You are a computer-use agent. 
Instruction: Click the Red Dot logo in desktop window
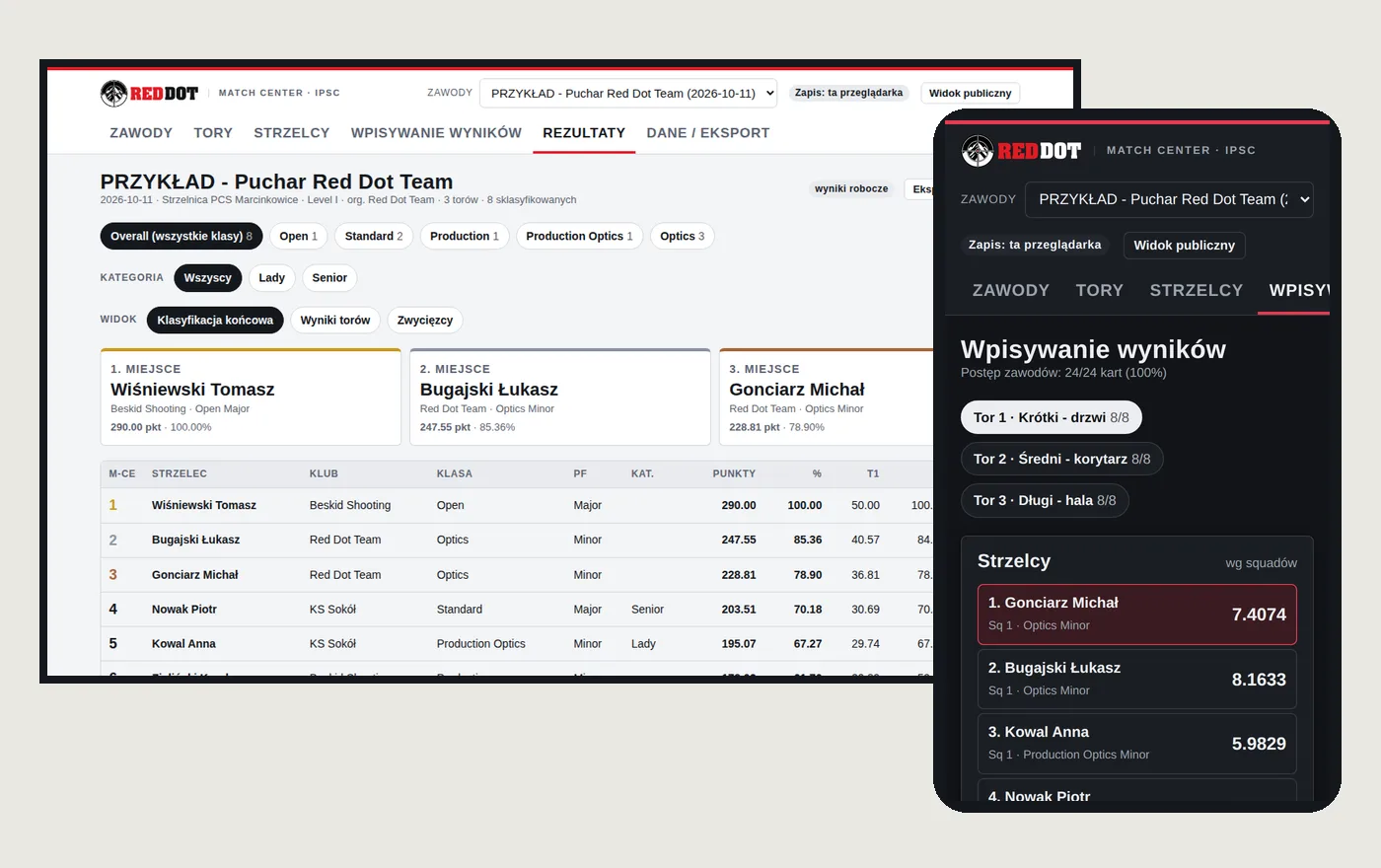[149, 93]
